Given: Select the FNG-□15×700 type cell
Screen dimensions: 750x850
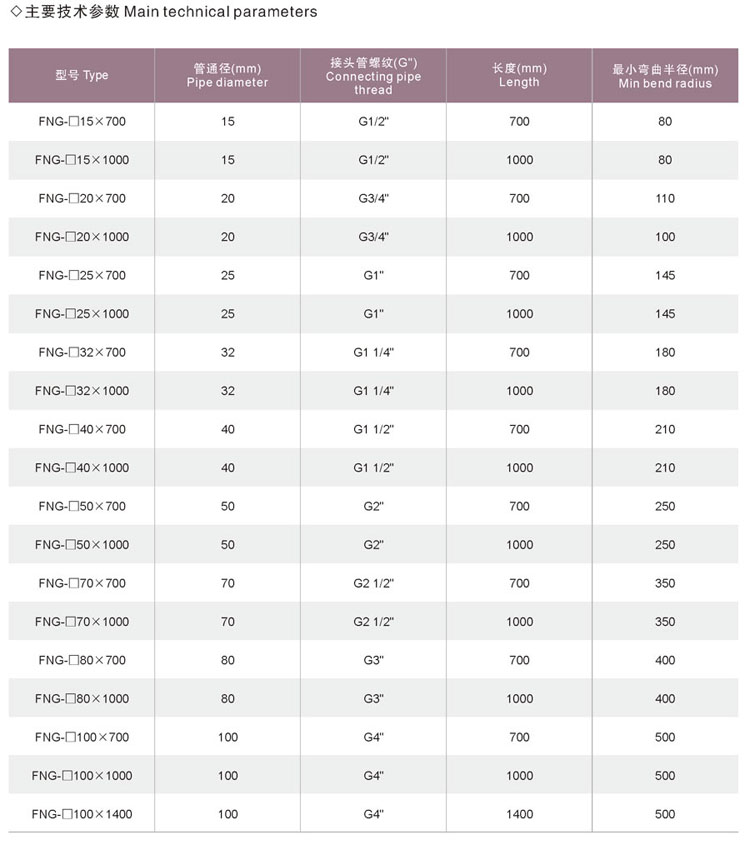Looking at the screenshot, I should click(82, 121).
